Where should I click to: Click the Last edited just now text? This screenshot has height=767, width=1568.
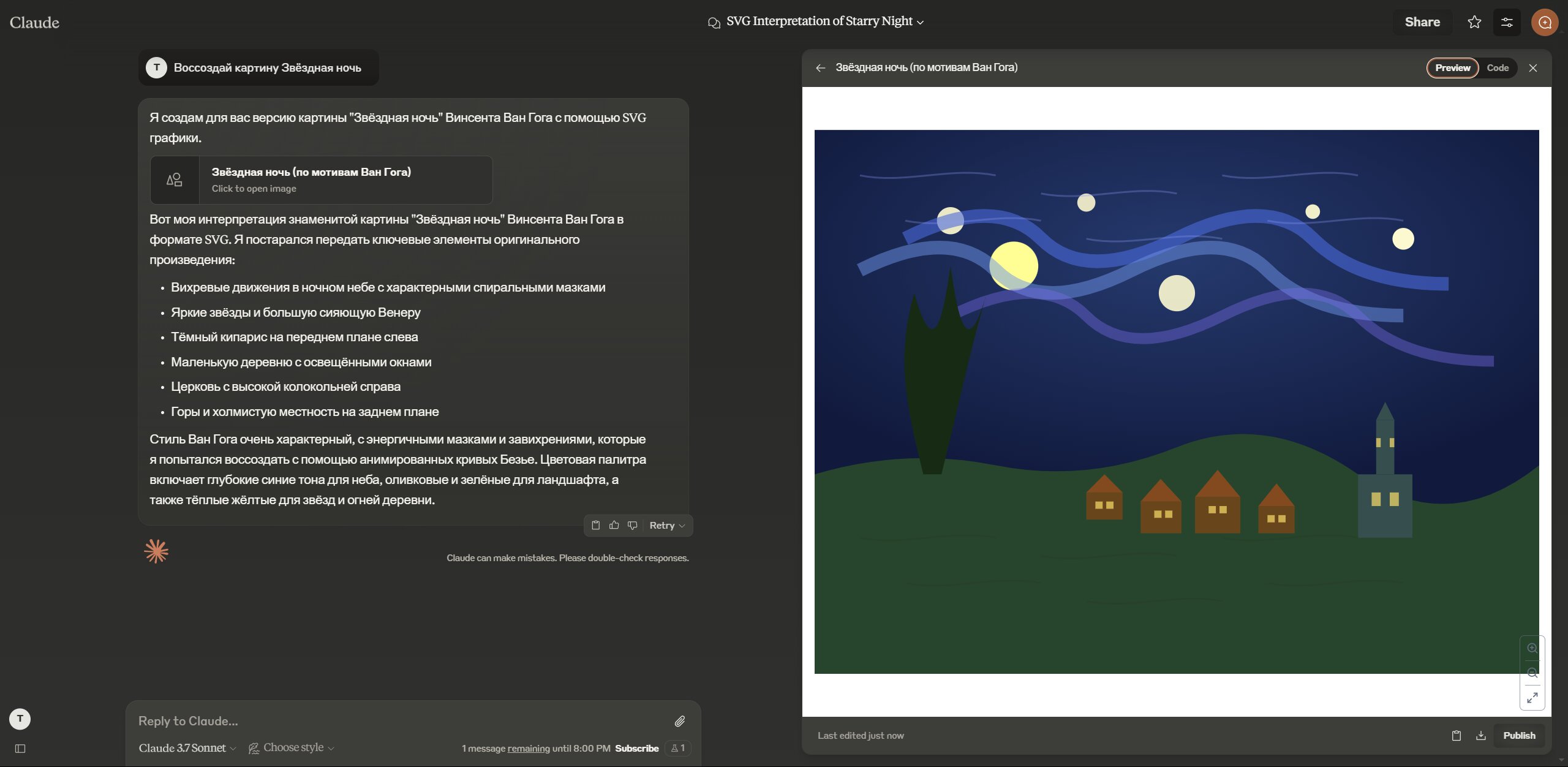click(x=861, y=735)
